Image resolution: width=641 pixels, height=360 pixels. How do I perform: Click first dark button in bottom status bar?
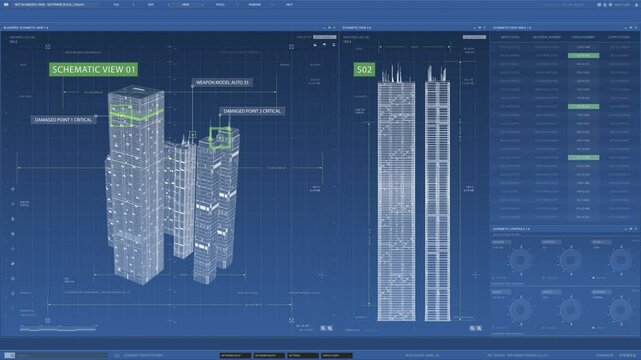point(235,356)
